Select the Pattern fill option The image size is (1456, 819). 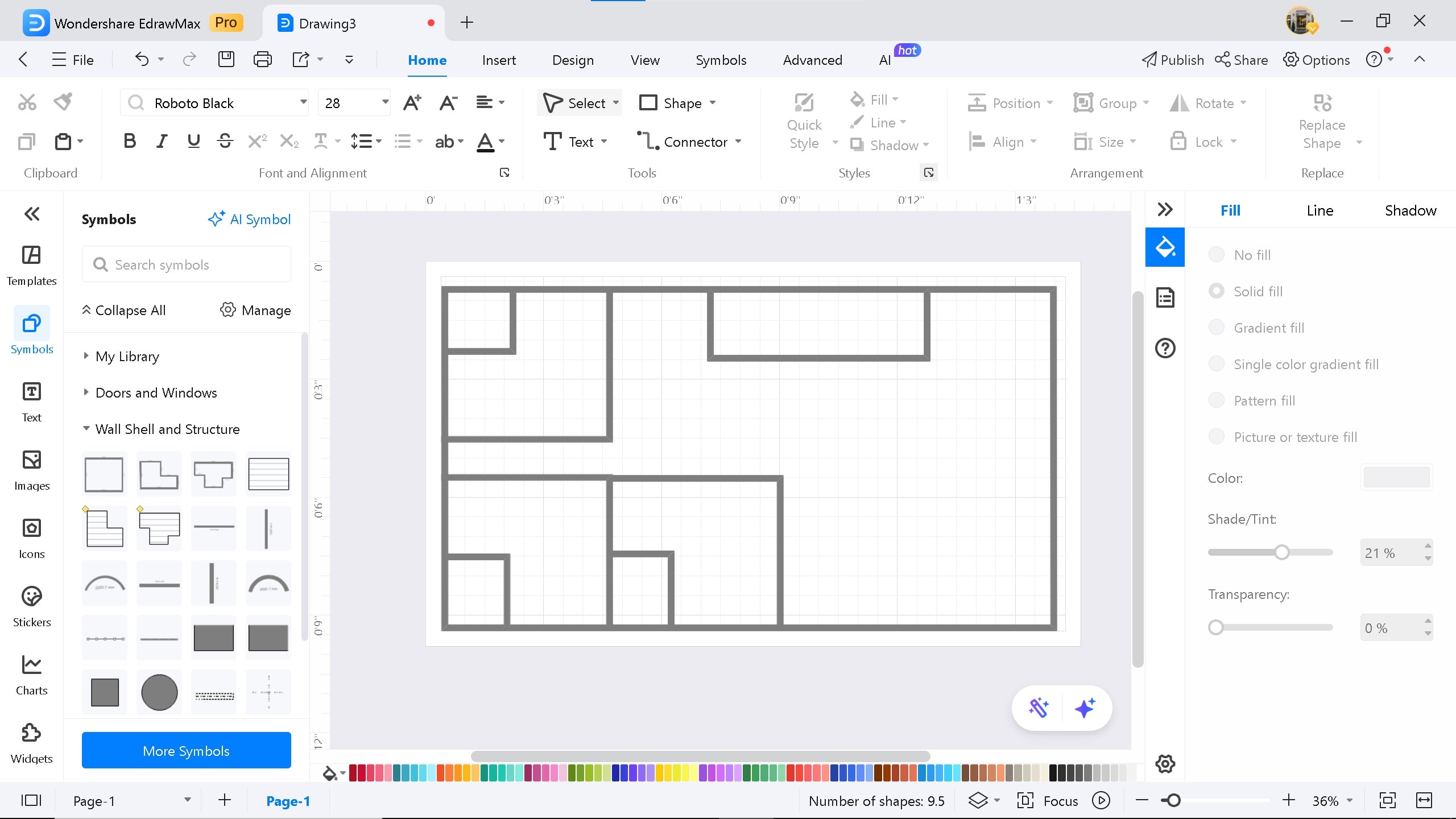1252,400
